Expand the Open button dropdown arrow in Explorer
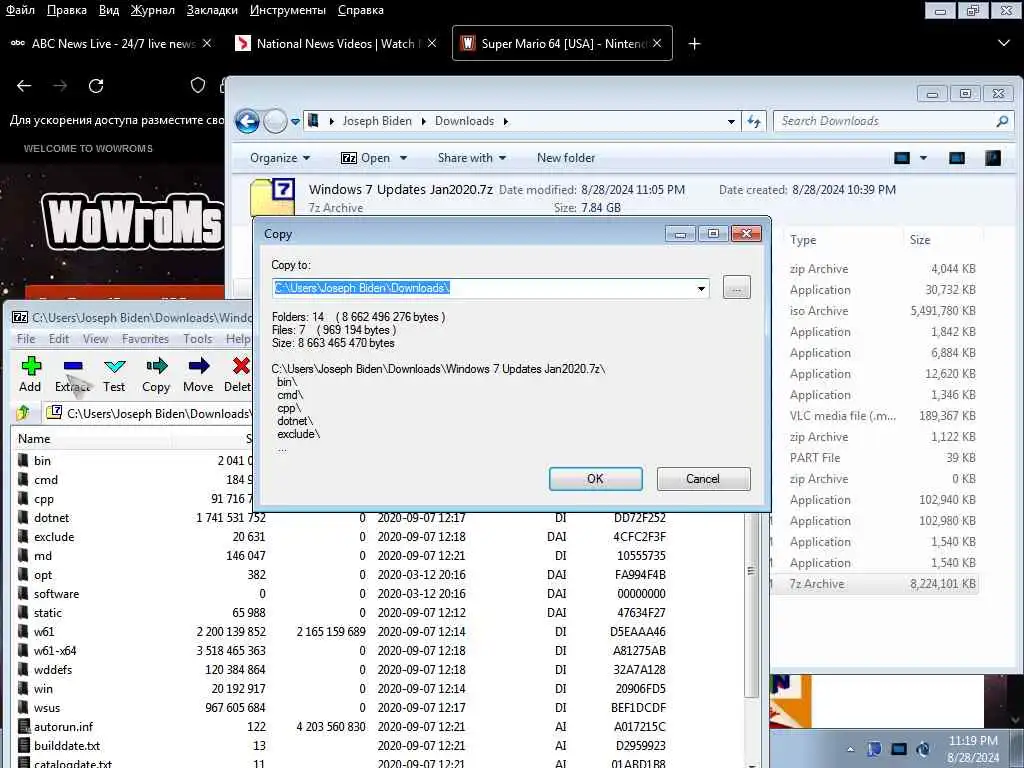Image resolution: width=1024 pixels, height=768 pixels. tap(403, 158)
